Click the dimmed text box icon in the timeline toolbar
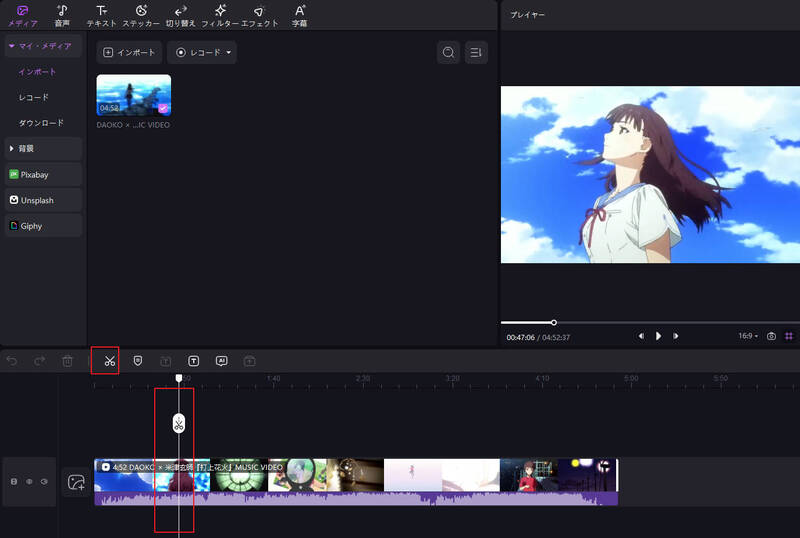 click(165, 361)
